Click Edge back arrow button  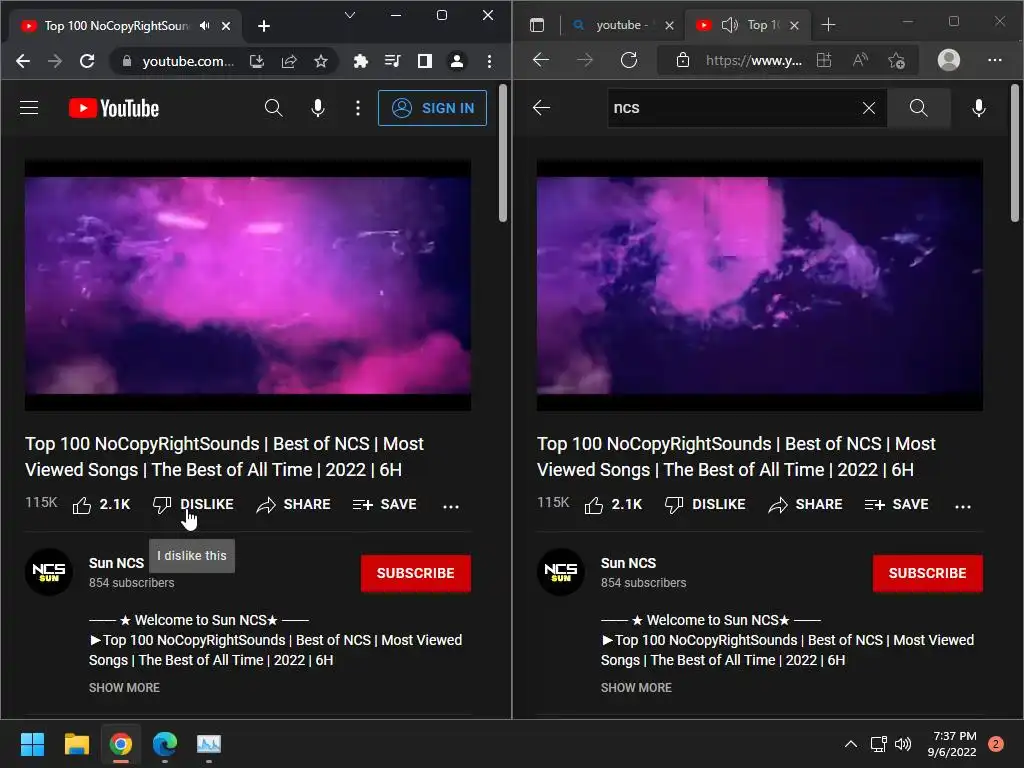[541, 60]
